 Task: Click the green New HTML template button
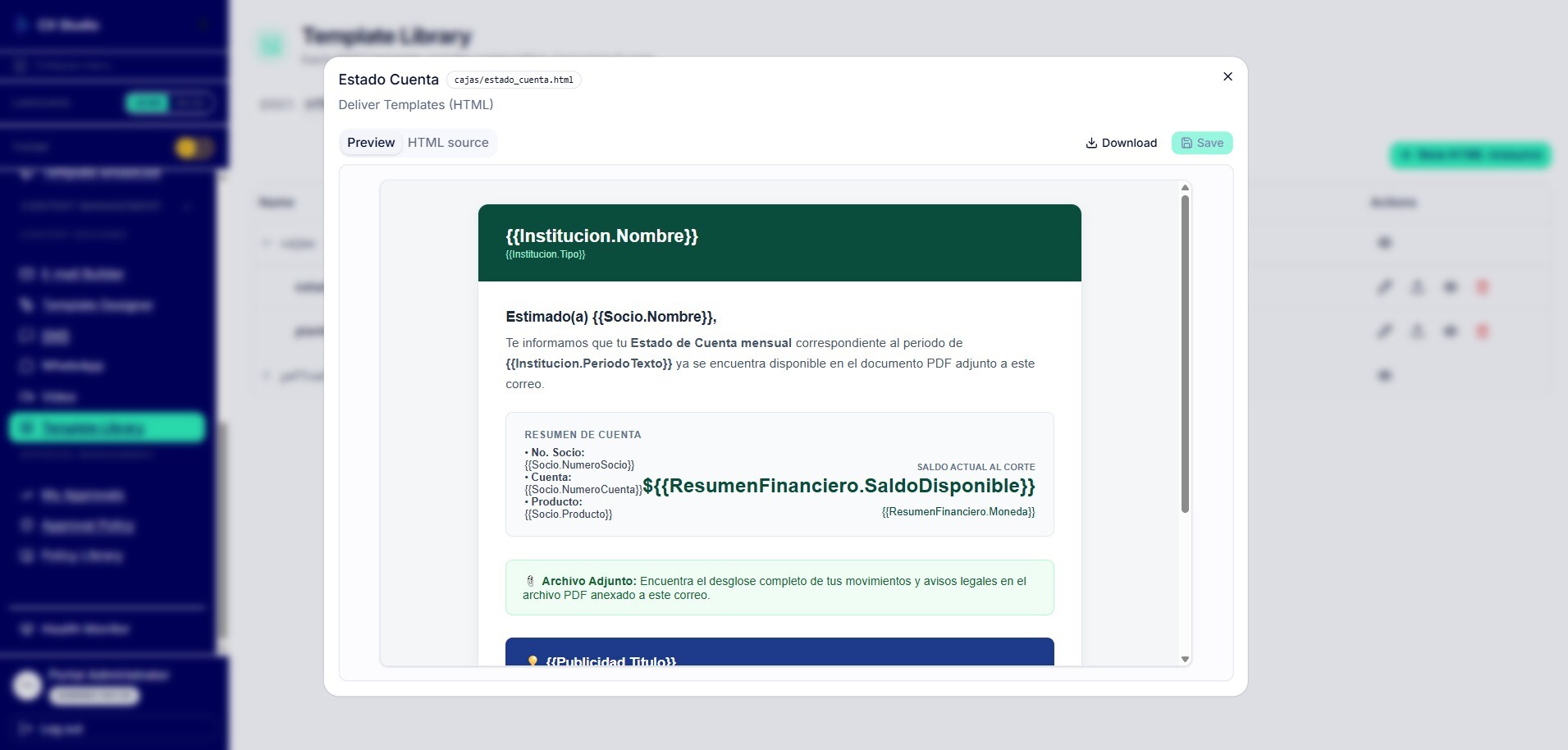coord(1470,155)
